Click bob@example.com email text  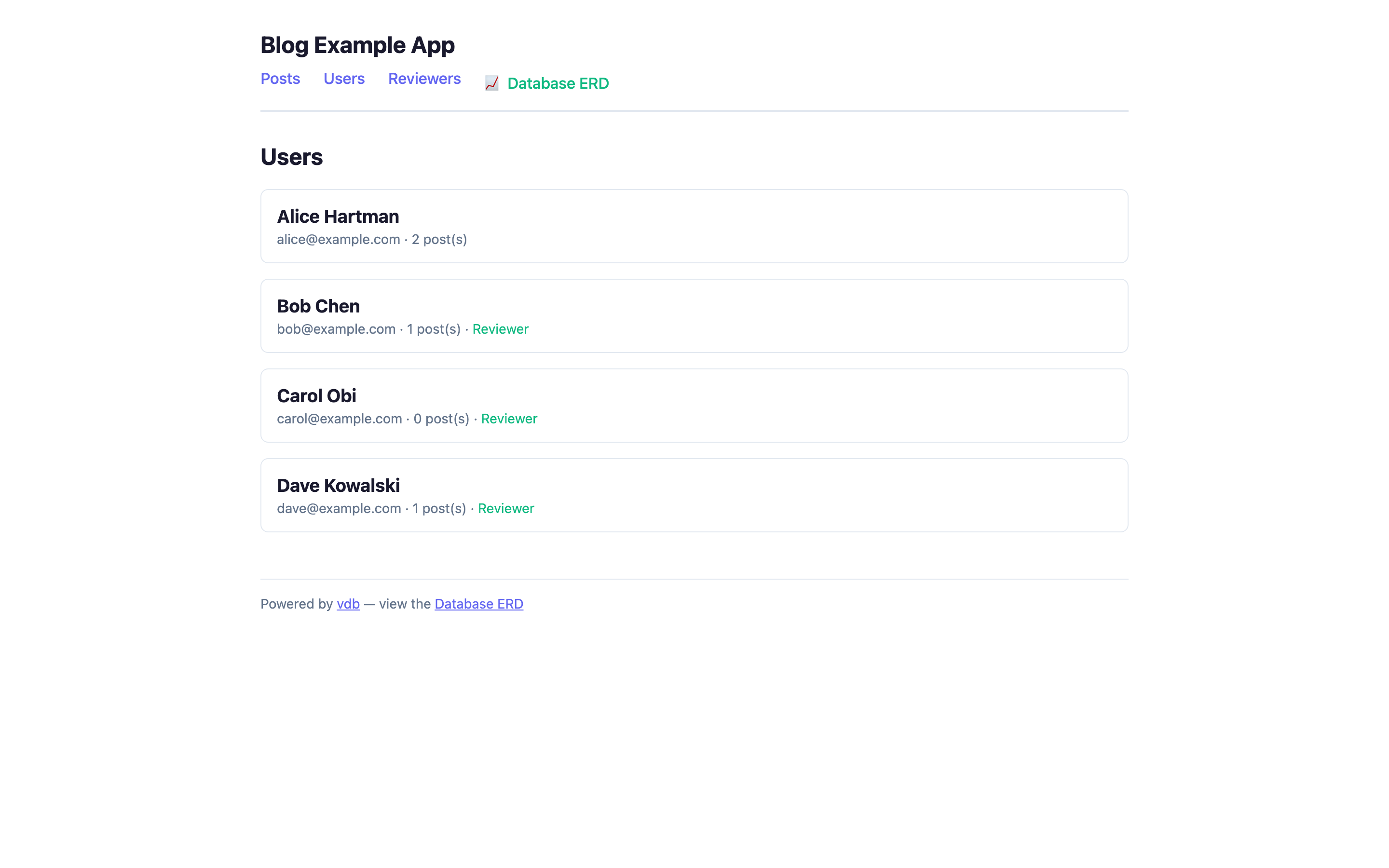click(336, 329)
